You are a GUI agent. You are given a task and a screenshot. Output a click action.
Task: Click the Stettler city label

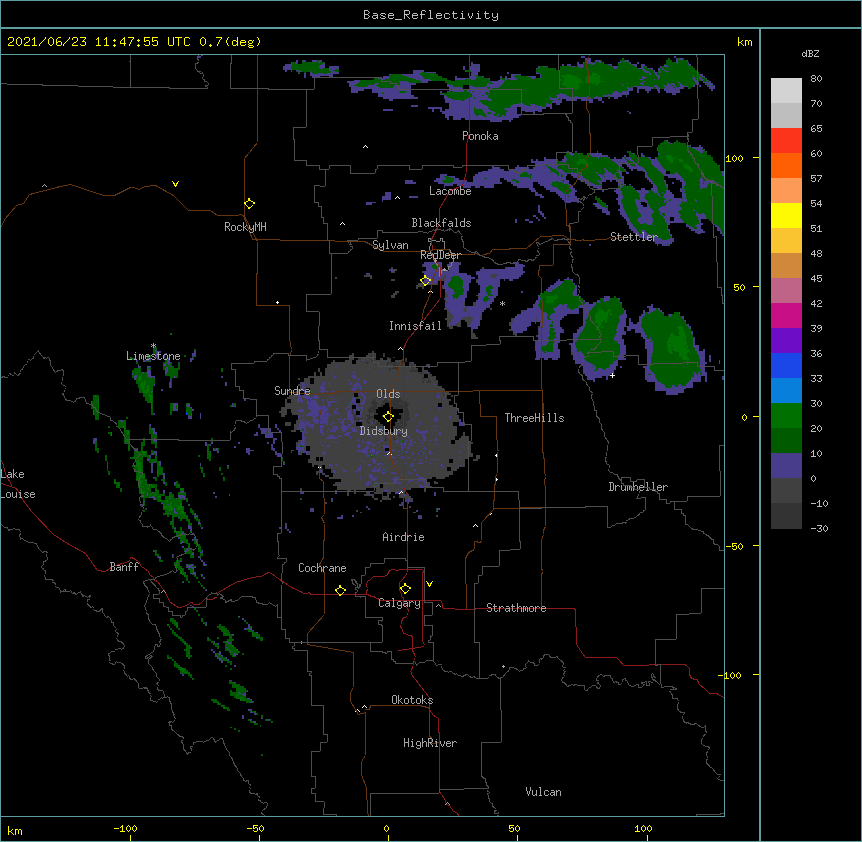tap(634, 237)
